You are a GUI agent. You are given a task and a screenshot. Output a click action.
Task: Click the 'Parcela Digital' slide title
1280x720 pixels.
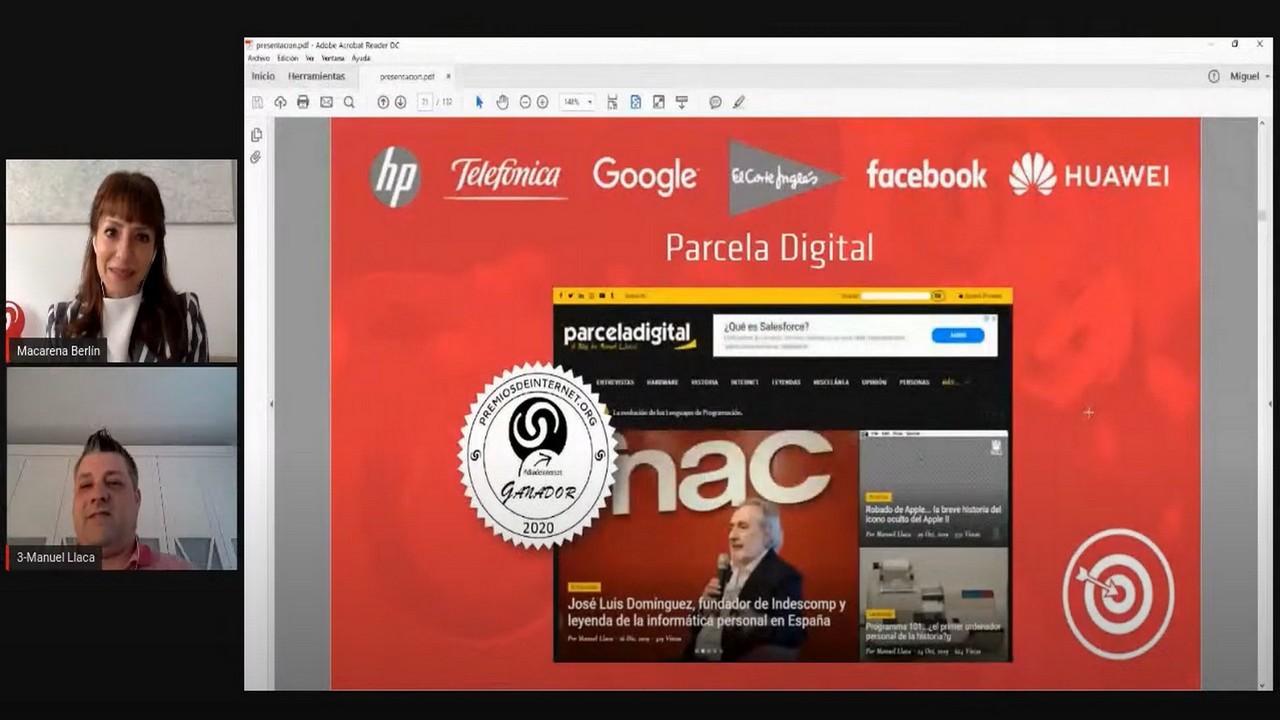pos(769,247)
